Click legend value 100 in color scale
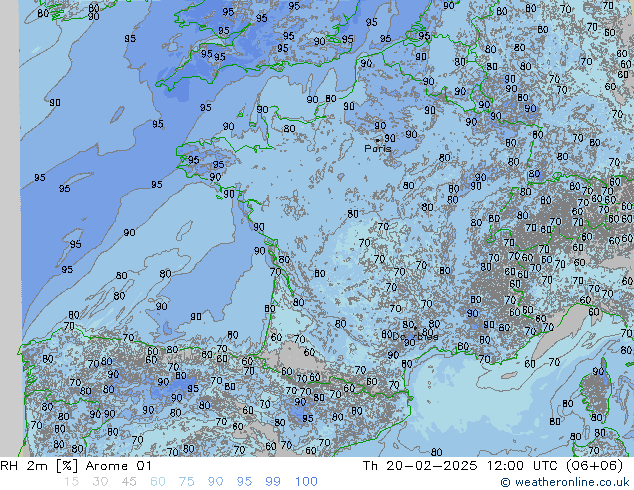This screenshot has height=490, width=634. click(306, 482)
